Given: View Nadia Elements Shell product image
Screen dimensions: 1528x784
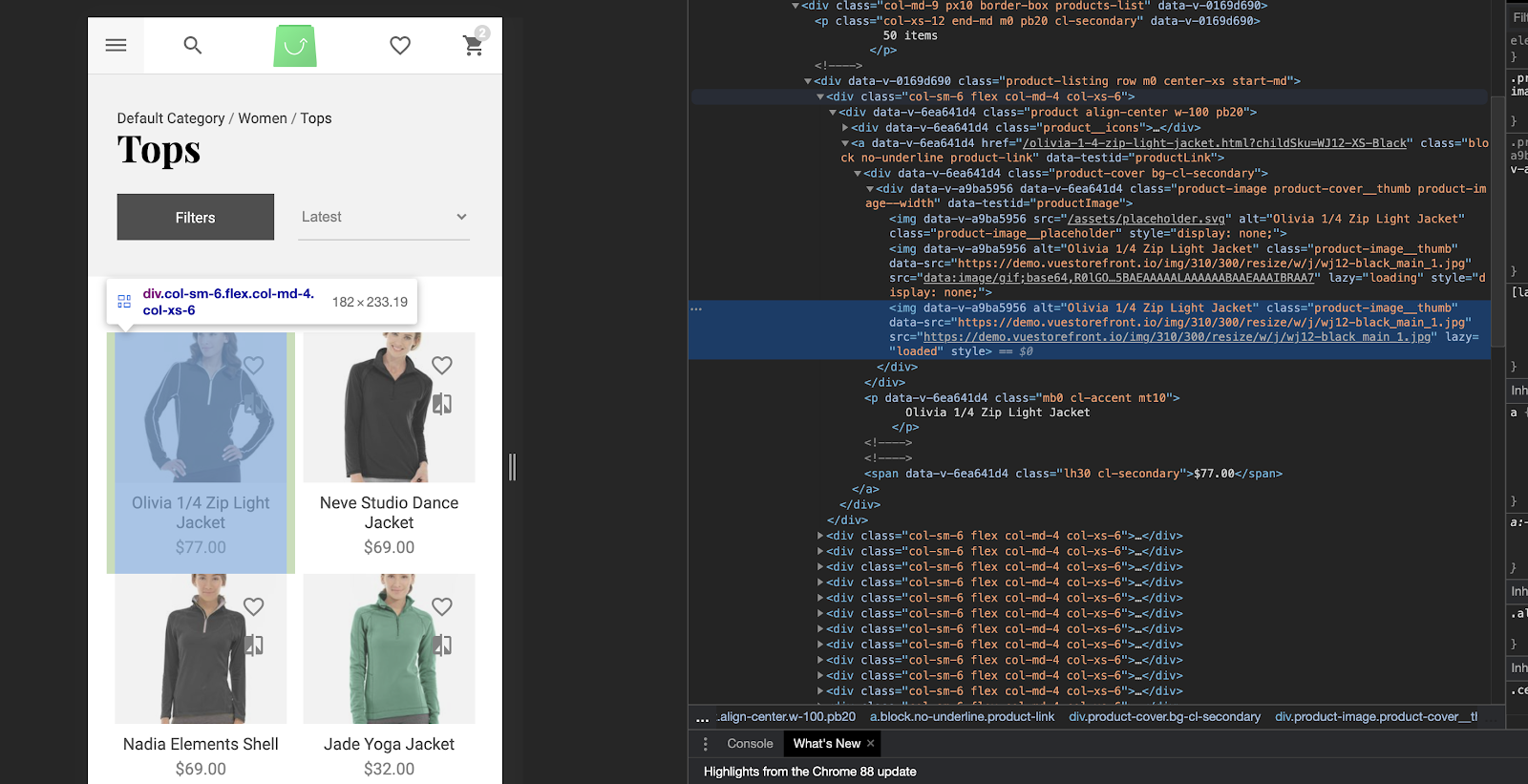Looking at the screenshot, I should [201, 649].
